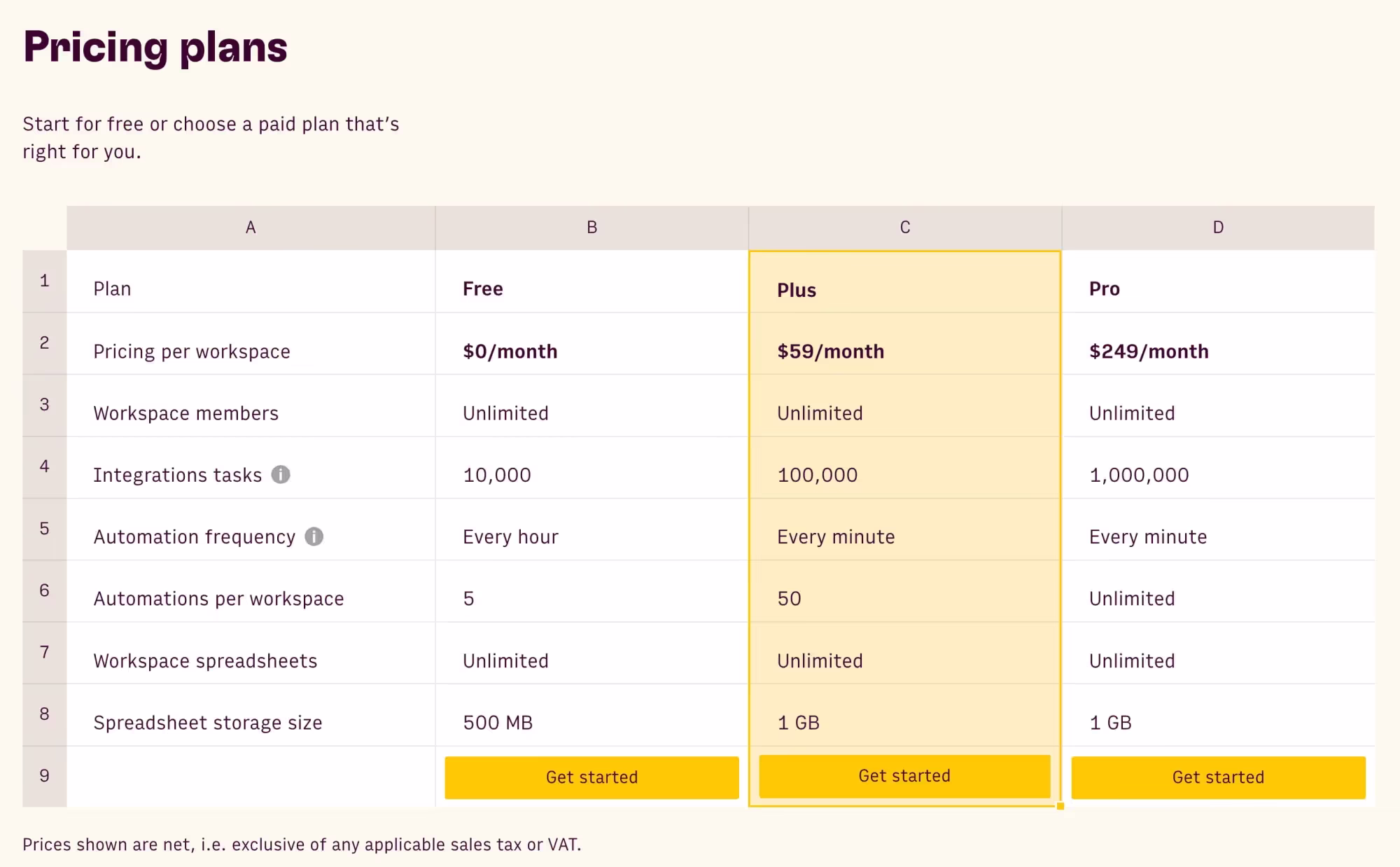Click Get started under Plus plan

[904, 776]
